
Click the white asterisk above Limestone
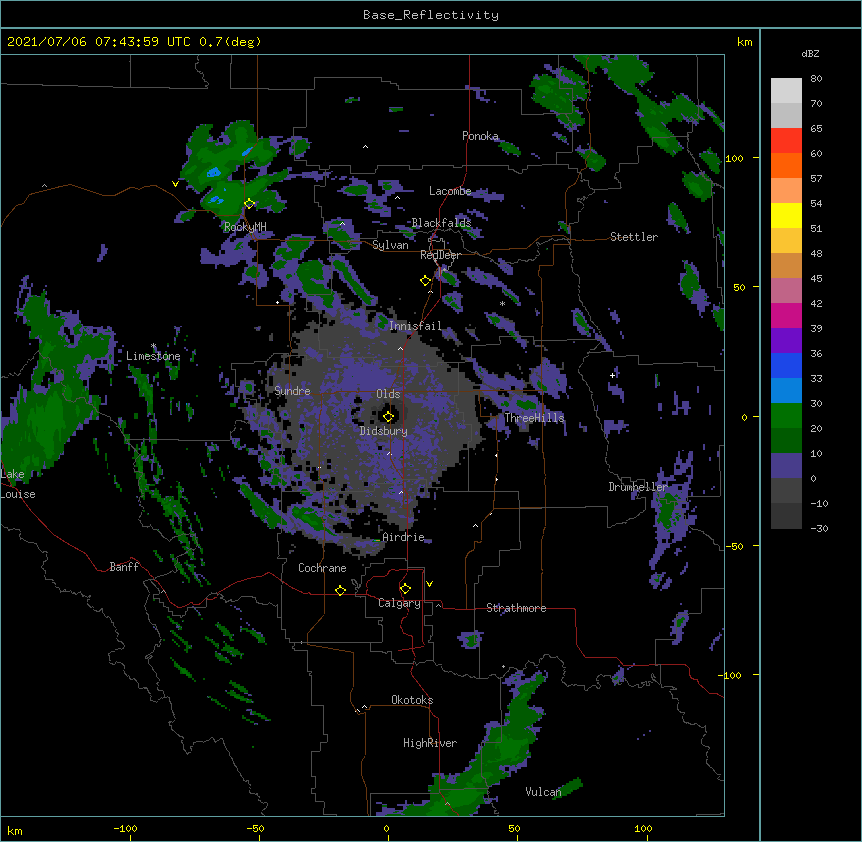(x=153, y=346)
